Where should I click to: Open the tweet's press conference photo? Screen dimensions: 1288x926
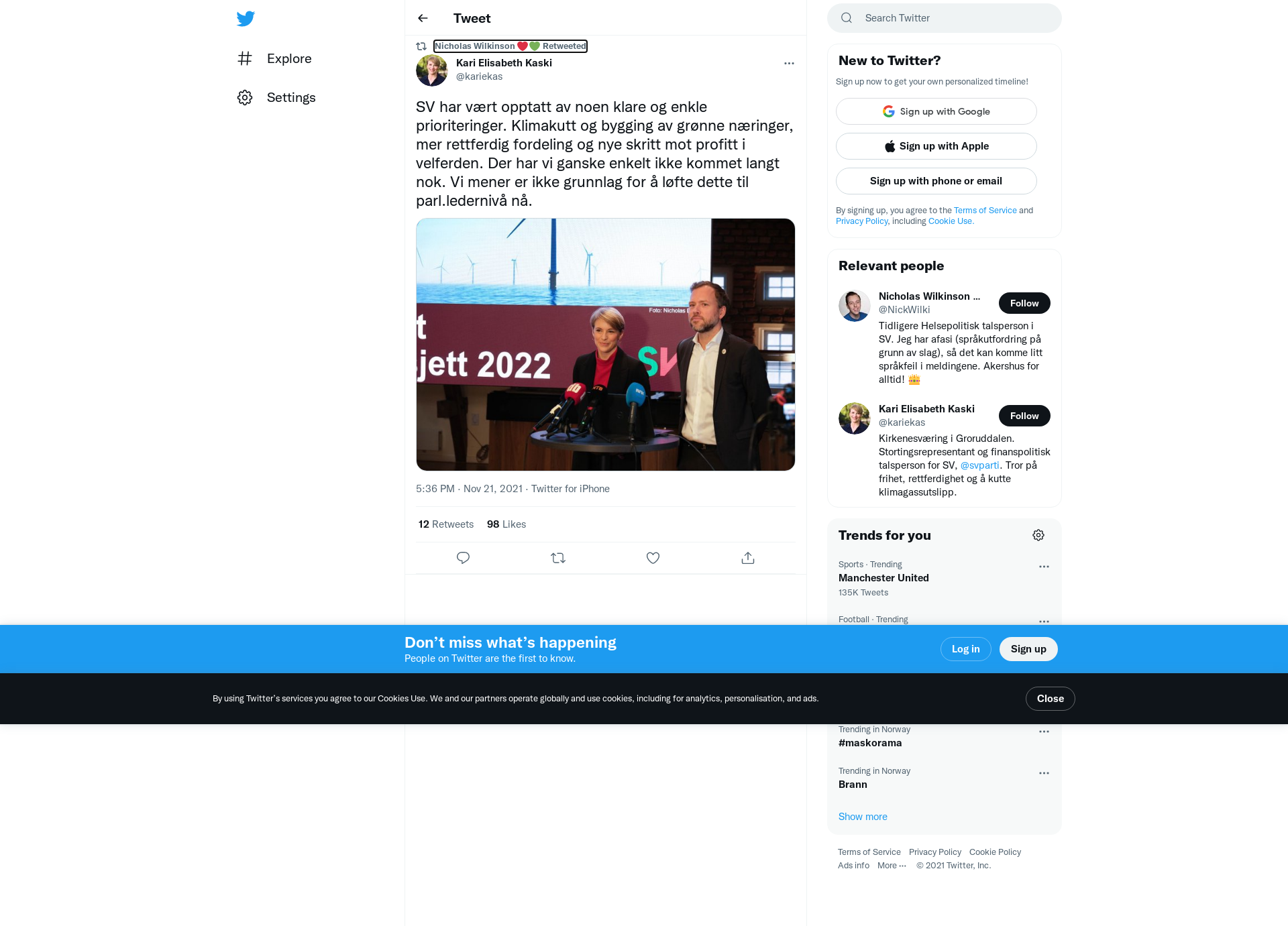[606, 345]
